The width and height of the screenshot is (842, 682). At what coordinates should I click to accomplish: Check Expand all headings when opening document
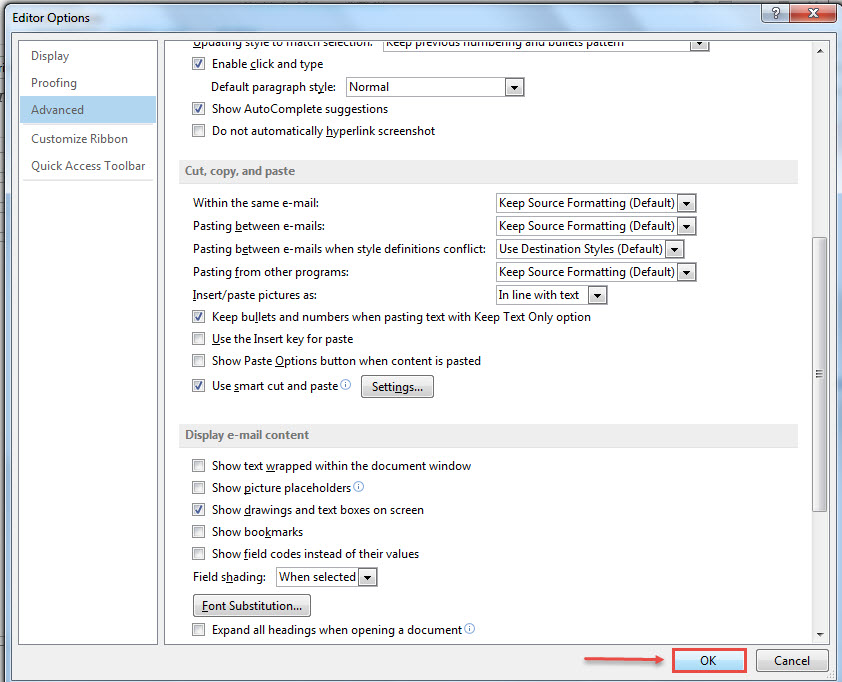tap(199, 629)
